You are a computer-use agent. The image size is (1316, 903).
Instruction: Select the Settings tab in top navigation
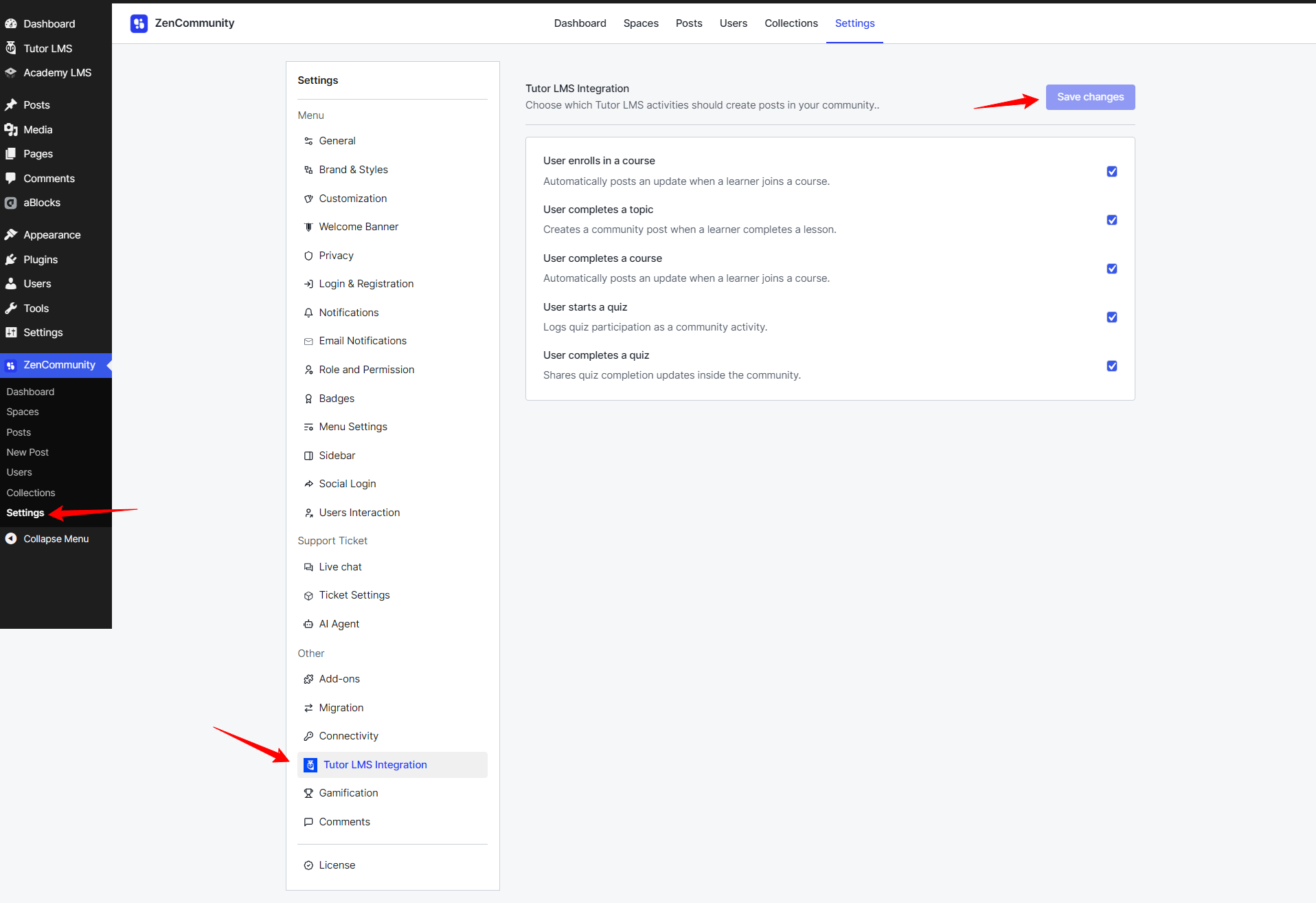click(854, 23)
